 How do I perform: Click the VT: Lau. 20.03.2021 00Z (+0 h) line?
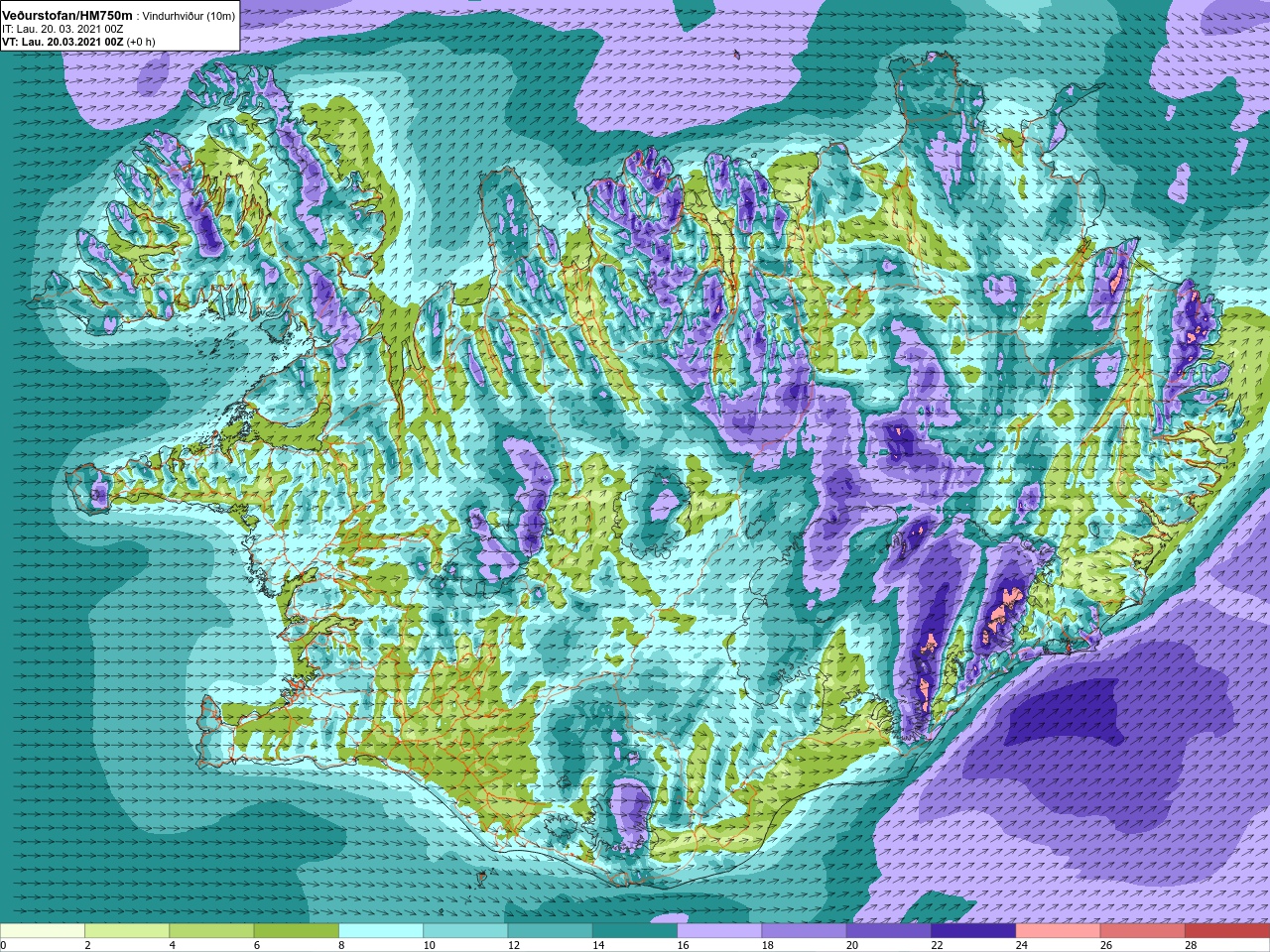click(78, 42)
